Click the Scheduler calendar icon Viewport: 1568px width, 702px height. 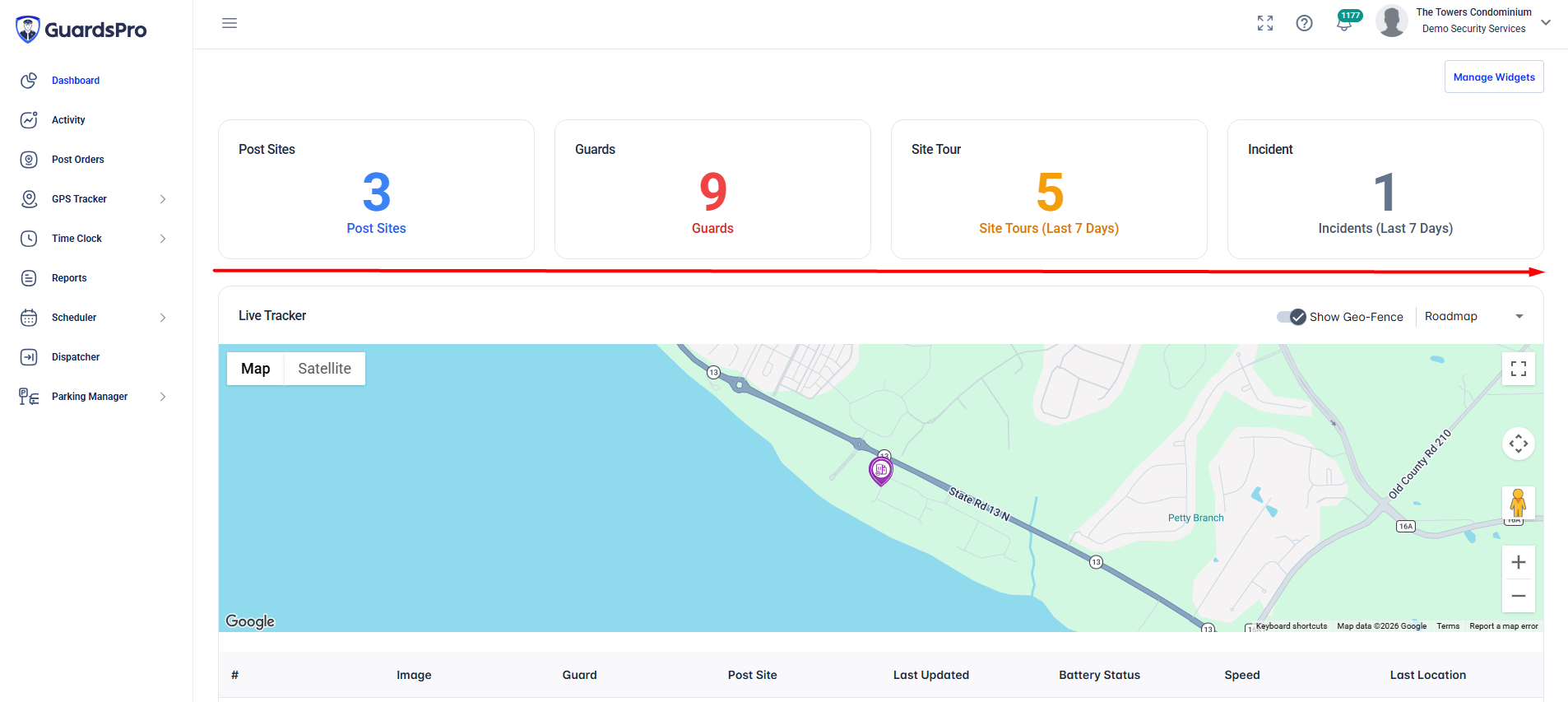[x=29, y=318]
